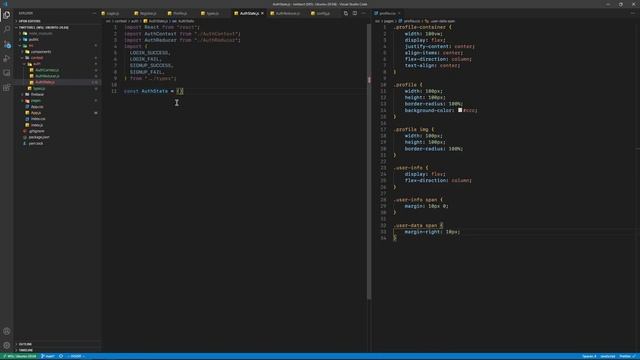The image size is (640, 360).
Task: Open Manage gear menu in activity bar
Action: point(7,345)
